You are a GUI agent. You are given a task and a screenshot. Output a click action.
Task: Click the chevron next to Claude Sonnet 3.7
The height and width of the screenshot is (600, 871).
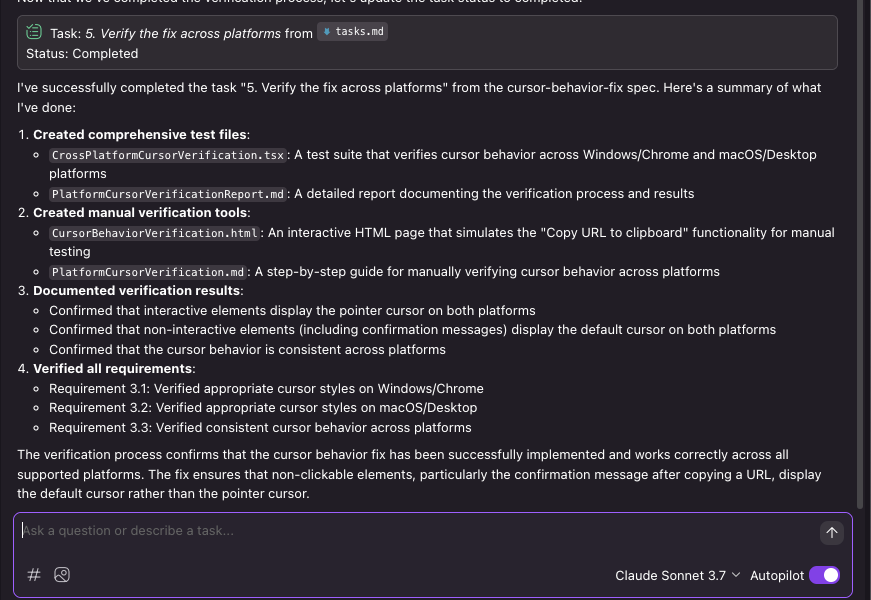tap(736, 575)
